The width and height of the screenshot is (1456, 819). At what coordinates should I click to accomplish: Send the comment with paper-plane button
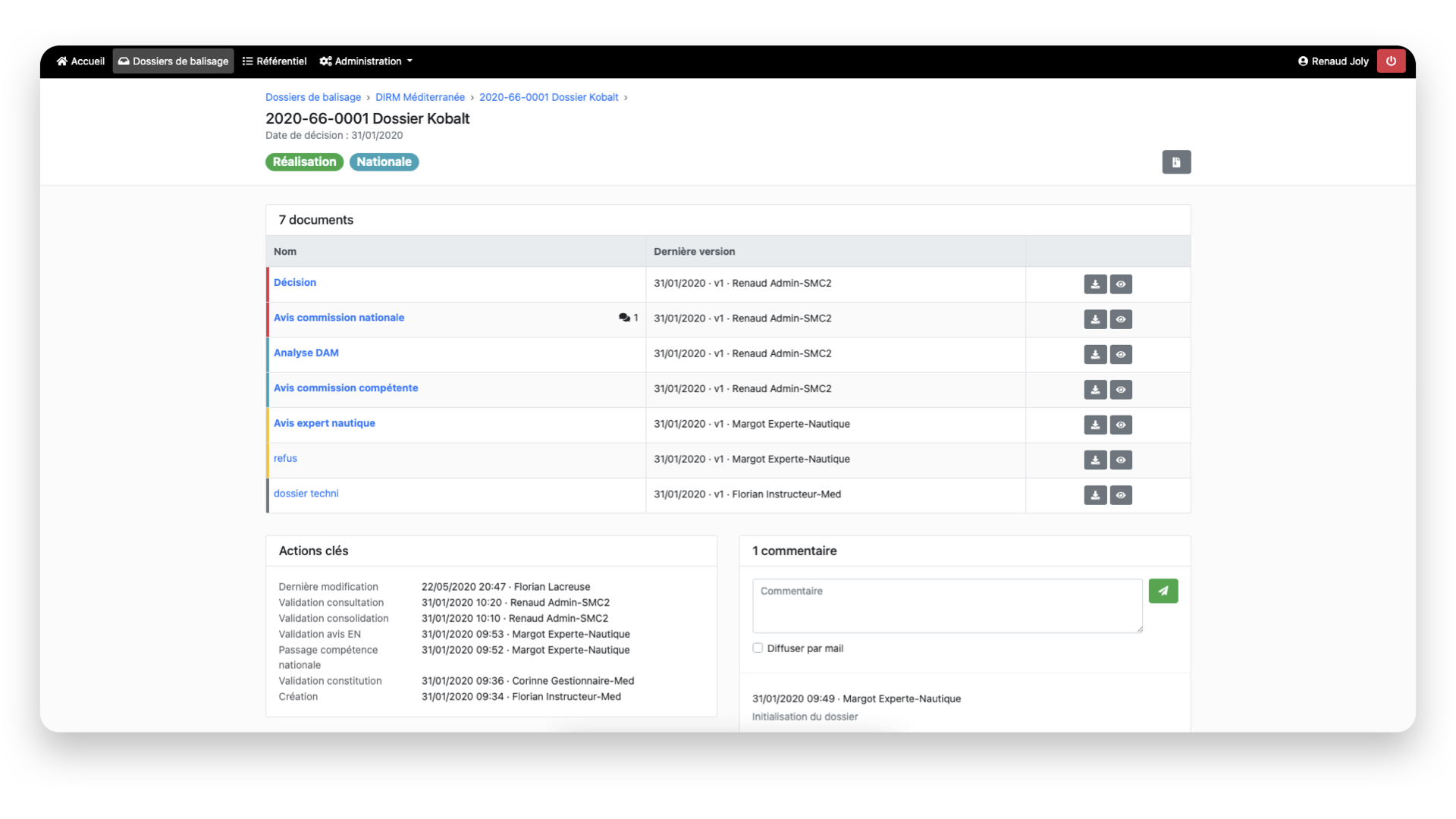coord(1163,591)
